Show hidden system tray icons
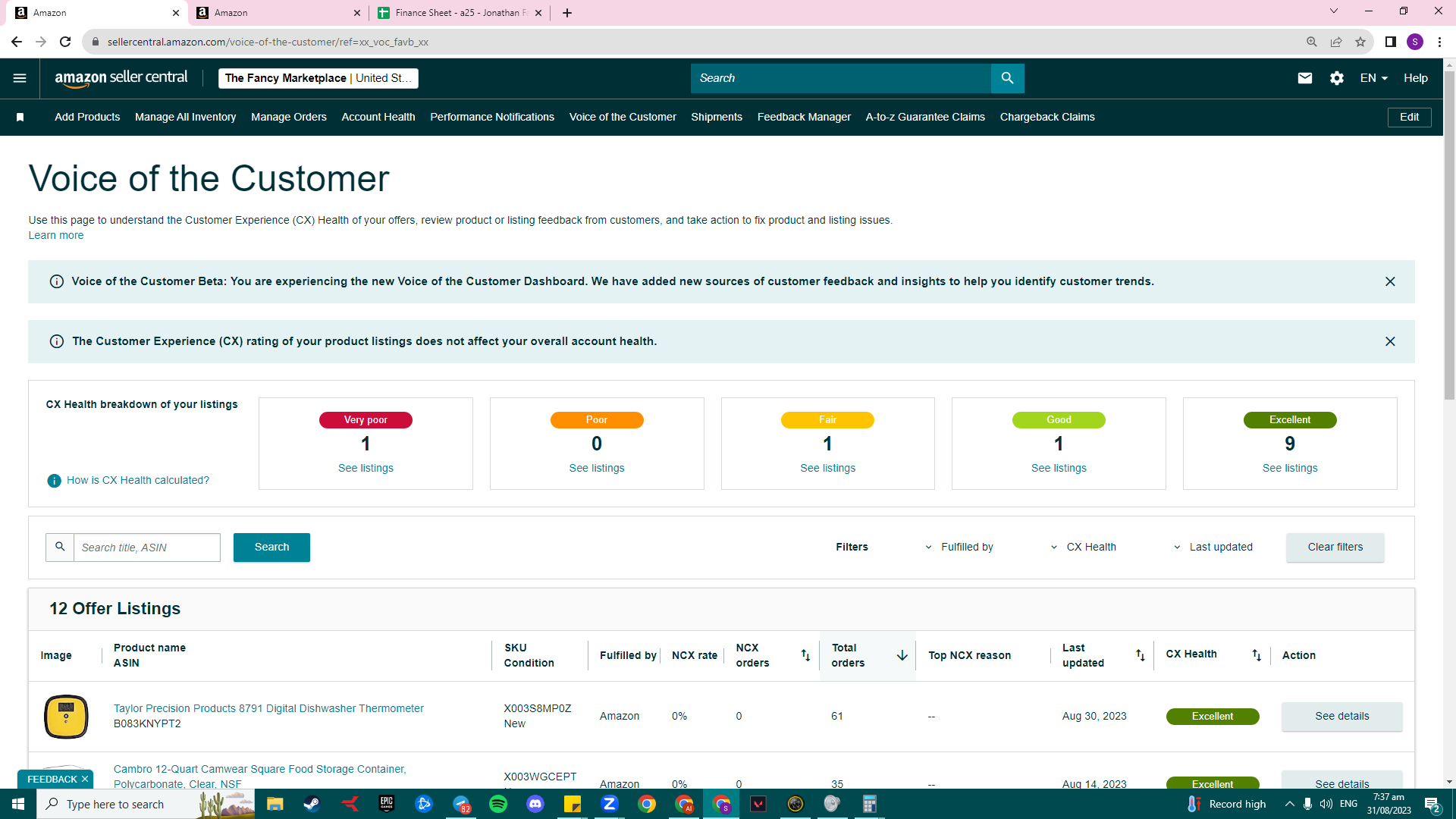 (x=1289, y=804)
